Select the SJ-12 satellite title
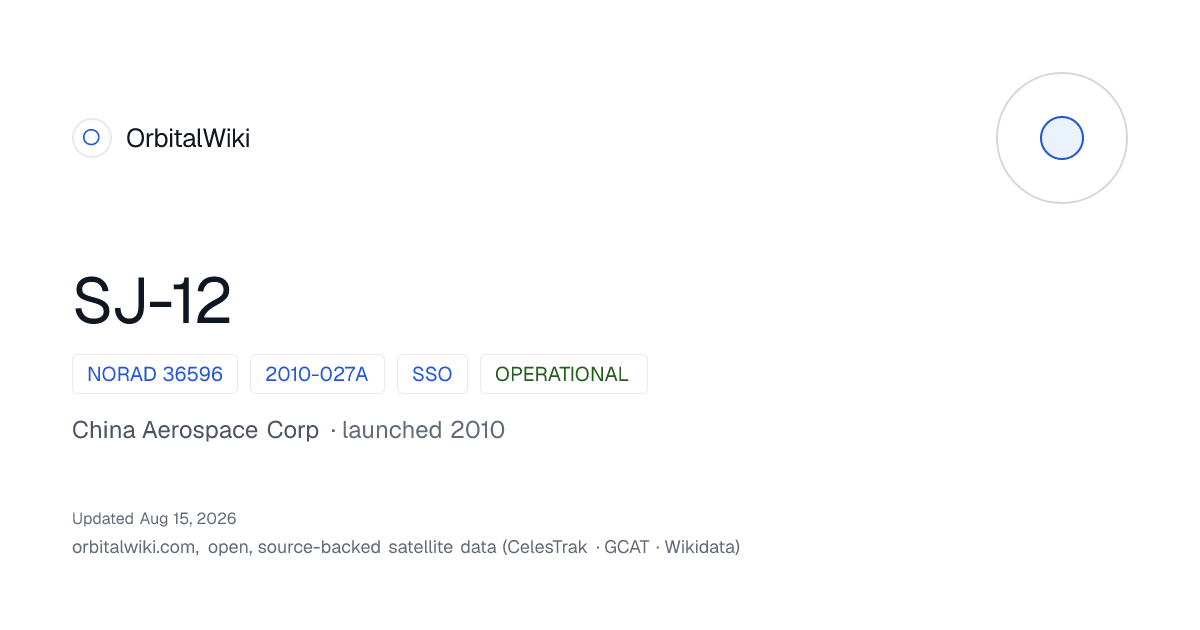1200x630 pixels. tap(152, 301)
